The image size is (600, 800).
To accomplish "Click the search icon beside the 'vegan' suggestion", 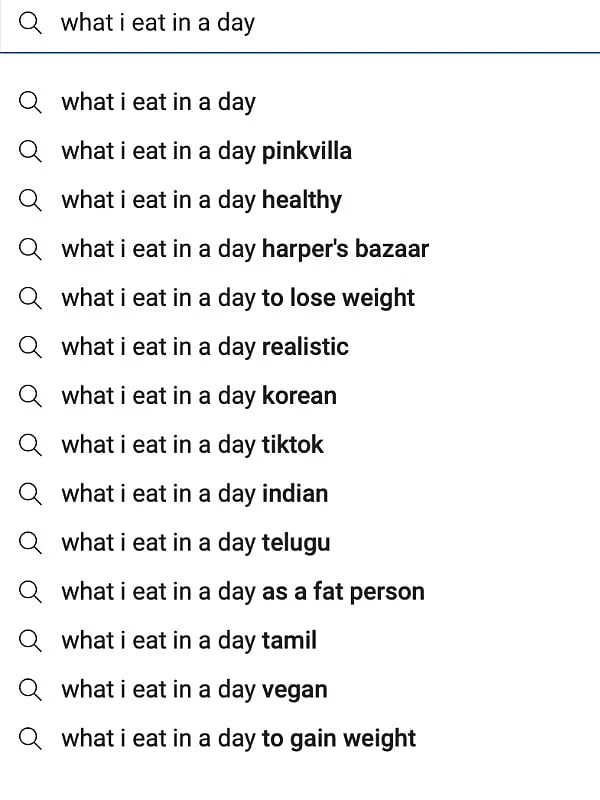I will (x=30, y=689).
